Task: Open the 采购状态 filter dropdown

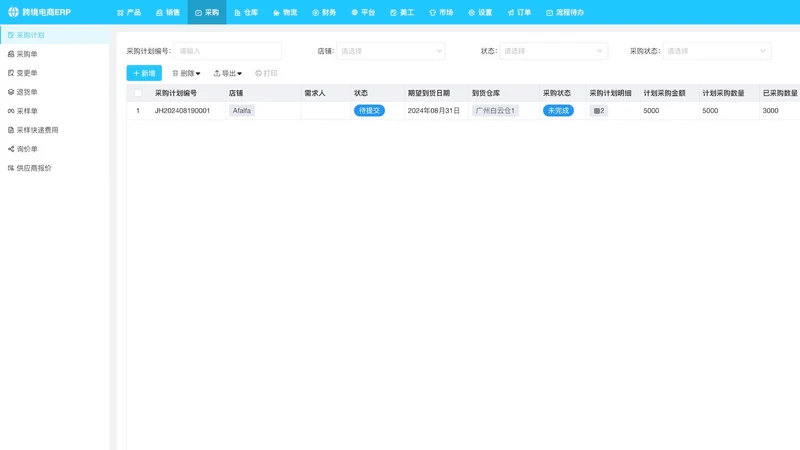Action: [x=717, y=51]
